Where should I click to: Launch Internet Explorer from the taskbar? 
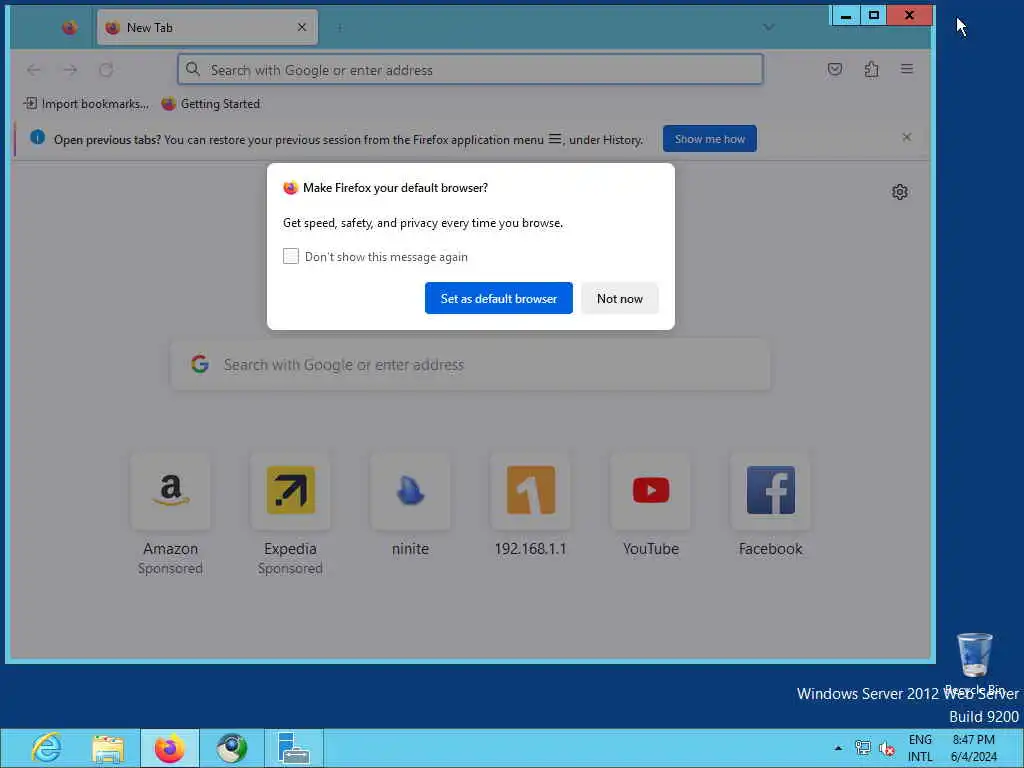46,748
